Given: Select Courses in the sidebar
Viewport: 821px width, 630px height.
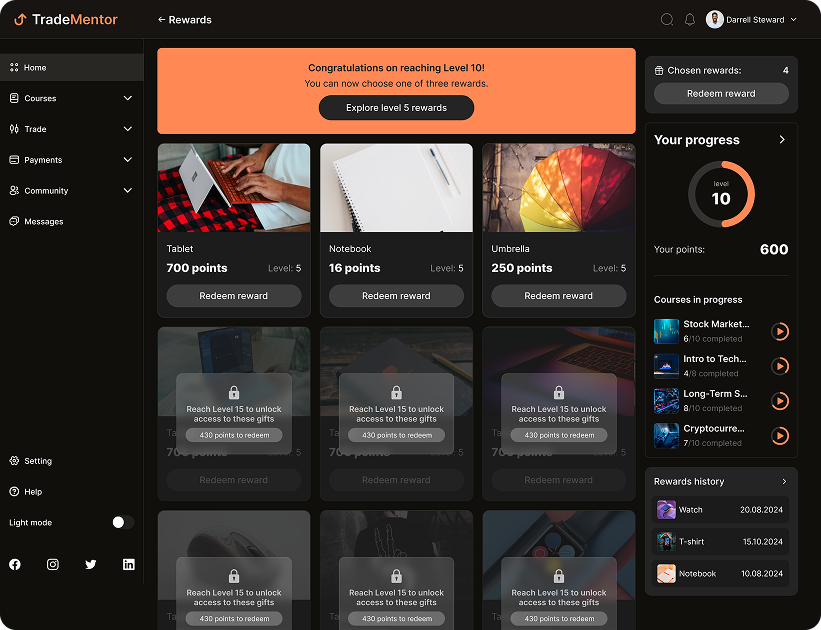Looking at the screenshot, I should point(72,98).
